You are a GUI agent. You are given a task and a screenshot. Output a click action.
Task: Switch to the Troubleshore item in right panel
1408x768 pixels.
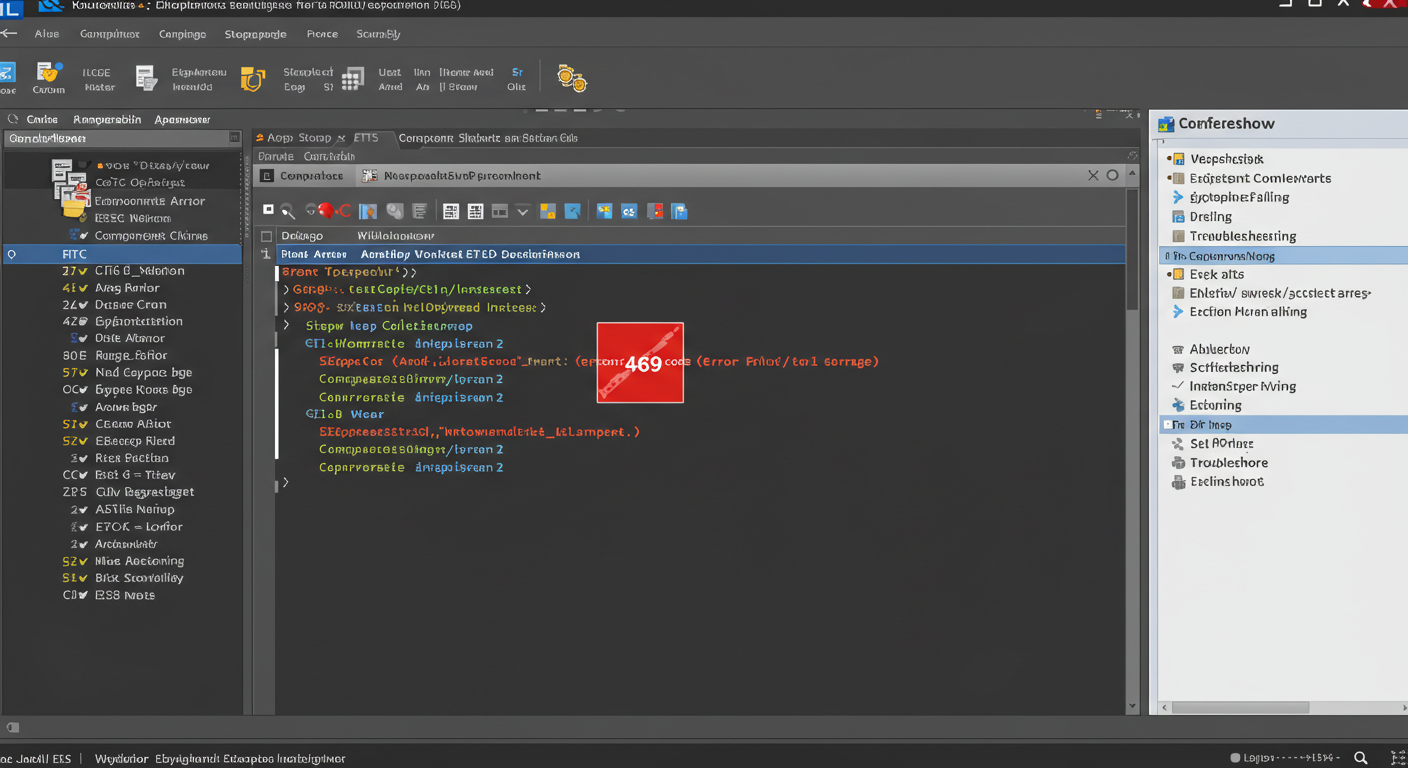tap(1228, 463)
